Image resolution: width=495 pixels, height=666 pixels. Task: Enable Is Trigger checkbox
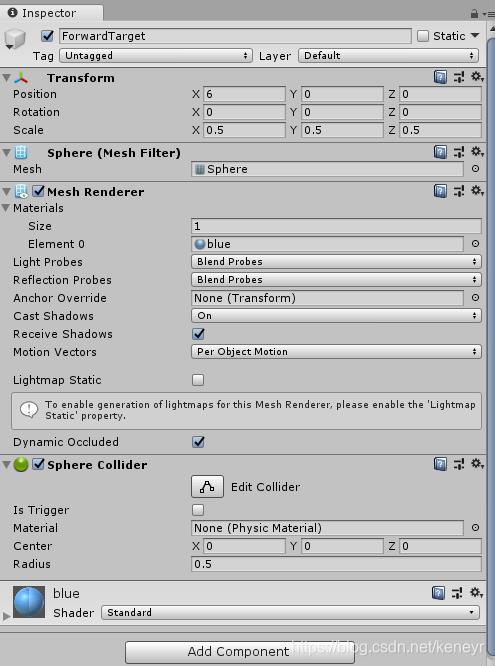point(198,510)
